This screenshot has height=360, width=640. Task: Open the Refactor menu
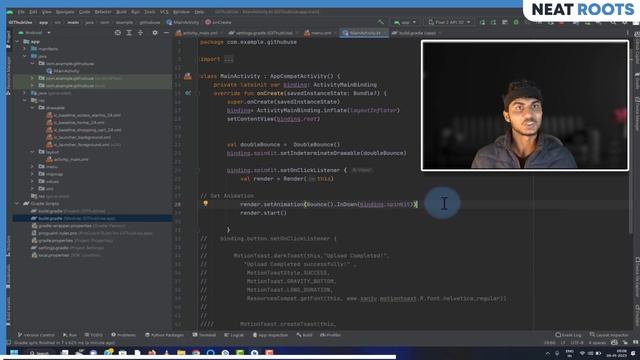[x=103, y=12]
